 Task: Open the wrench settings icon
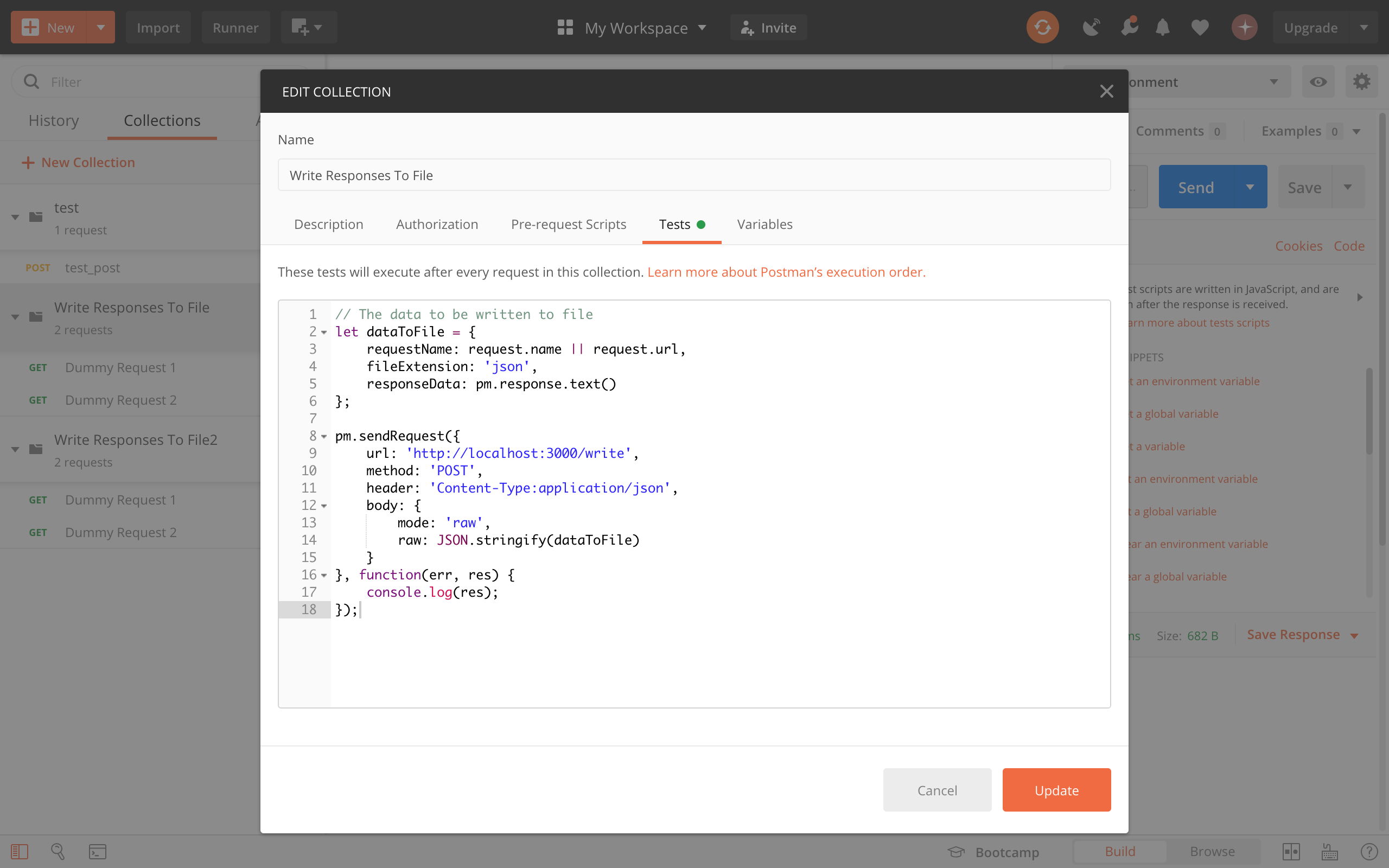(1129, 27)
